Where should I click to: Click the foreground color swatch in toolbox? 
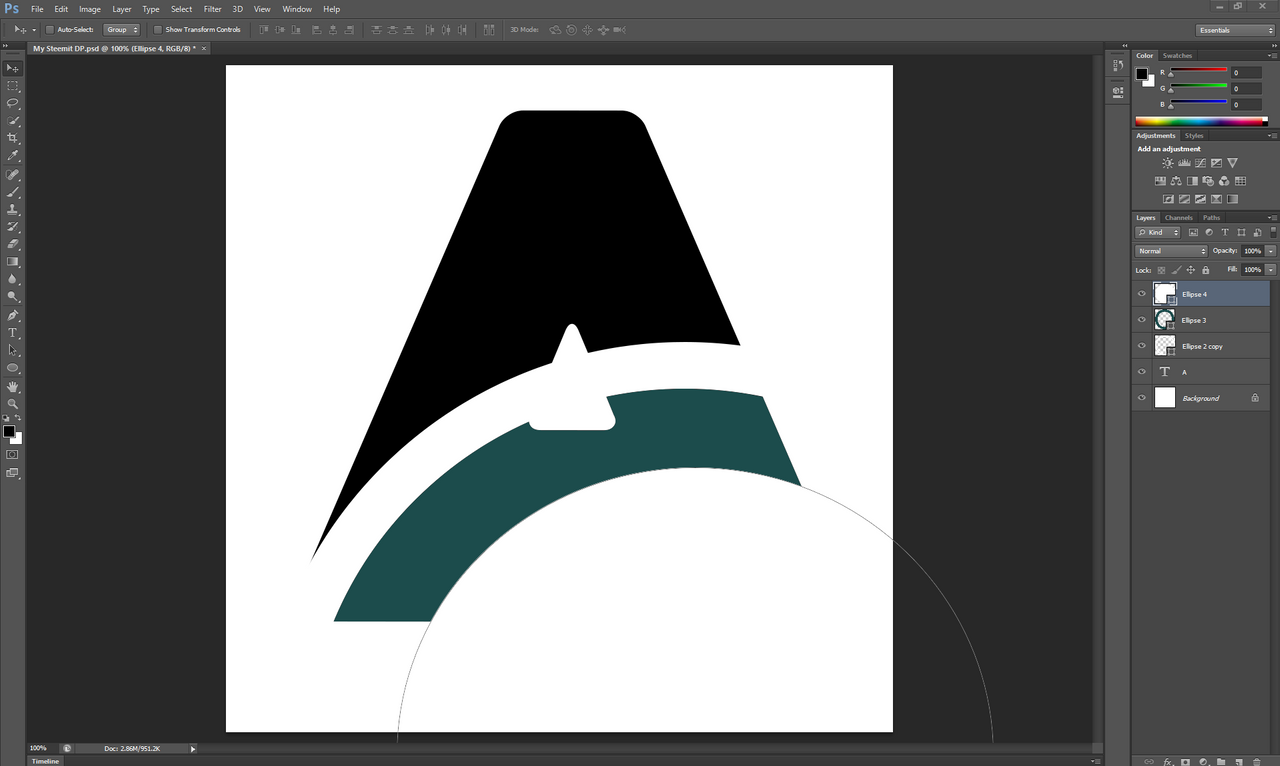pyautogui.click(x=9, y=432)
